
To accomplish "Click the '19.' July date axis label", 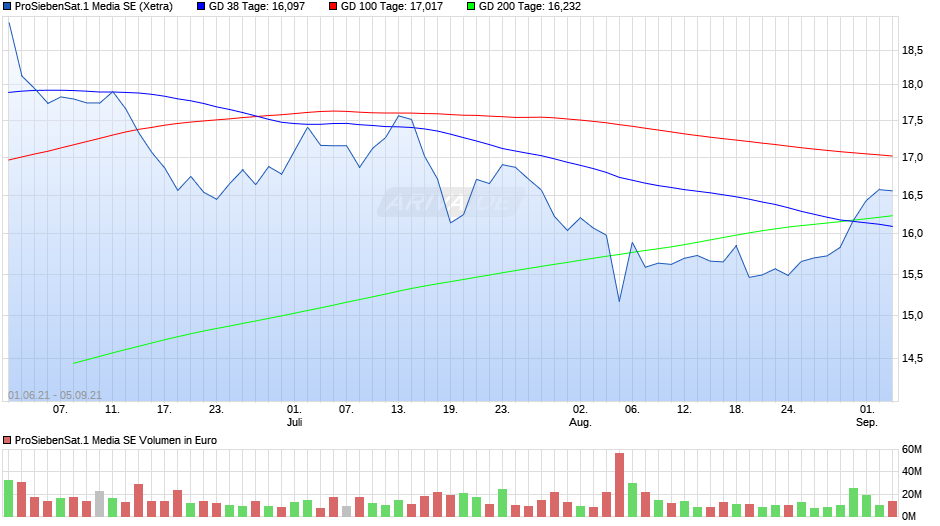I will [450, 410].
